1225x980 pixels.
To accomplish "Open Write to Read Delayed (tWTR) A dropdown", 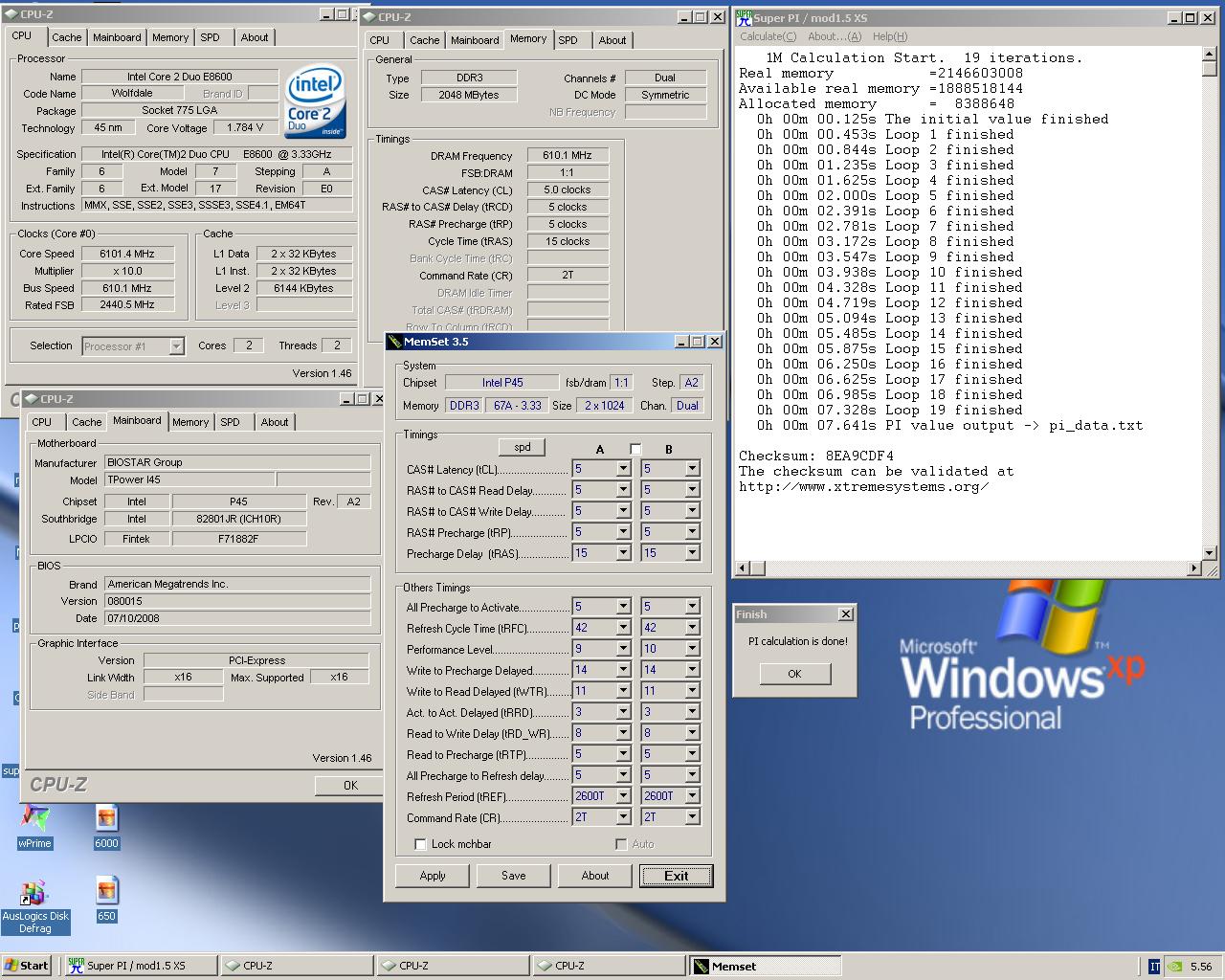I will [623, 691].
